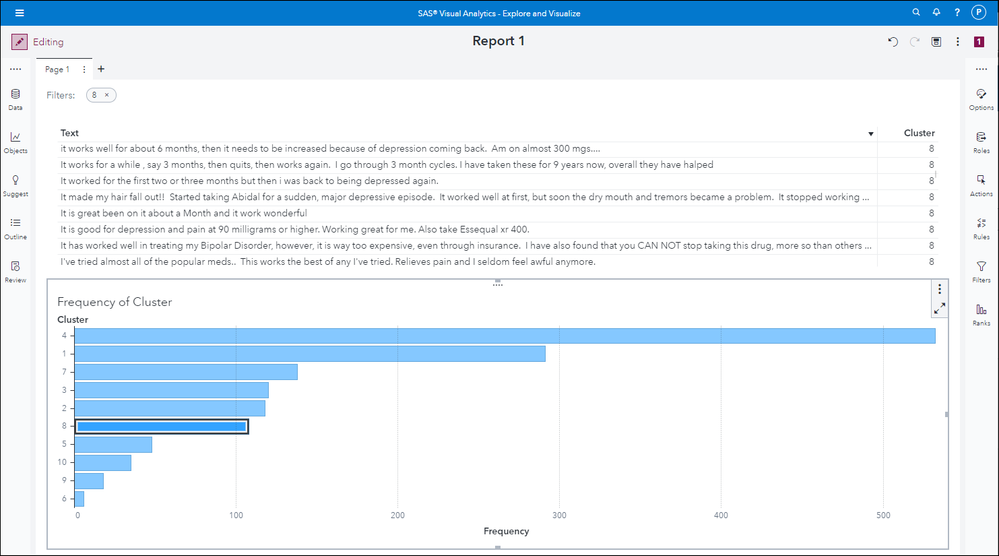Viewport: 999px width, 556px height.
Task: Open Page 1 tab options menu
Action: (x=84, y=69)
